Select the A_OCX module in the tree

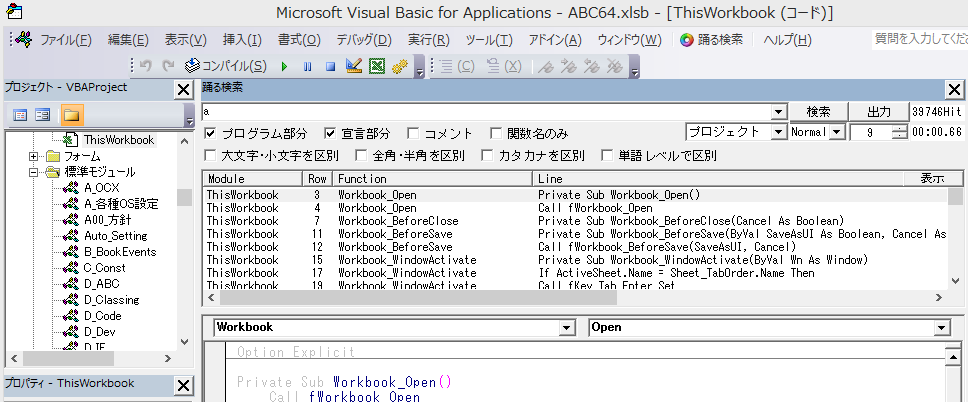click(x=102, y=188)
